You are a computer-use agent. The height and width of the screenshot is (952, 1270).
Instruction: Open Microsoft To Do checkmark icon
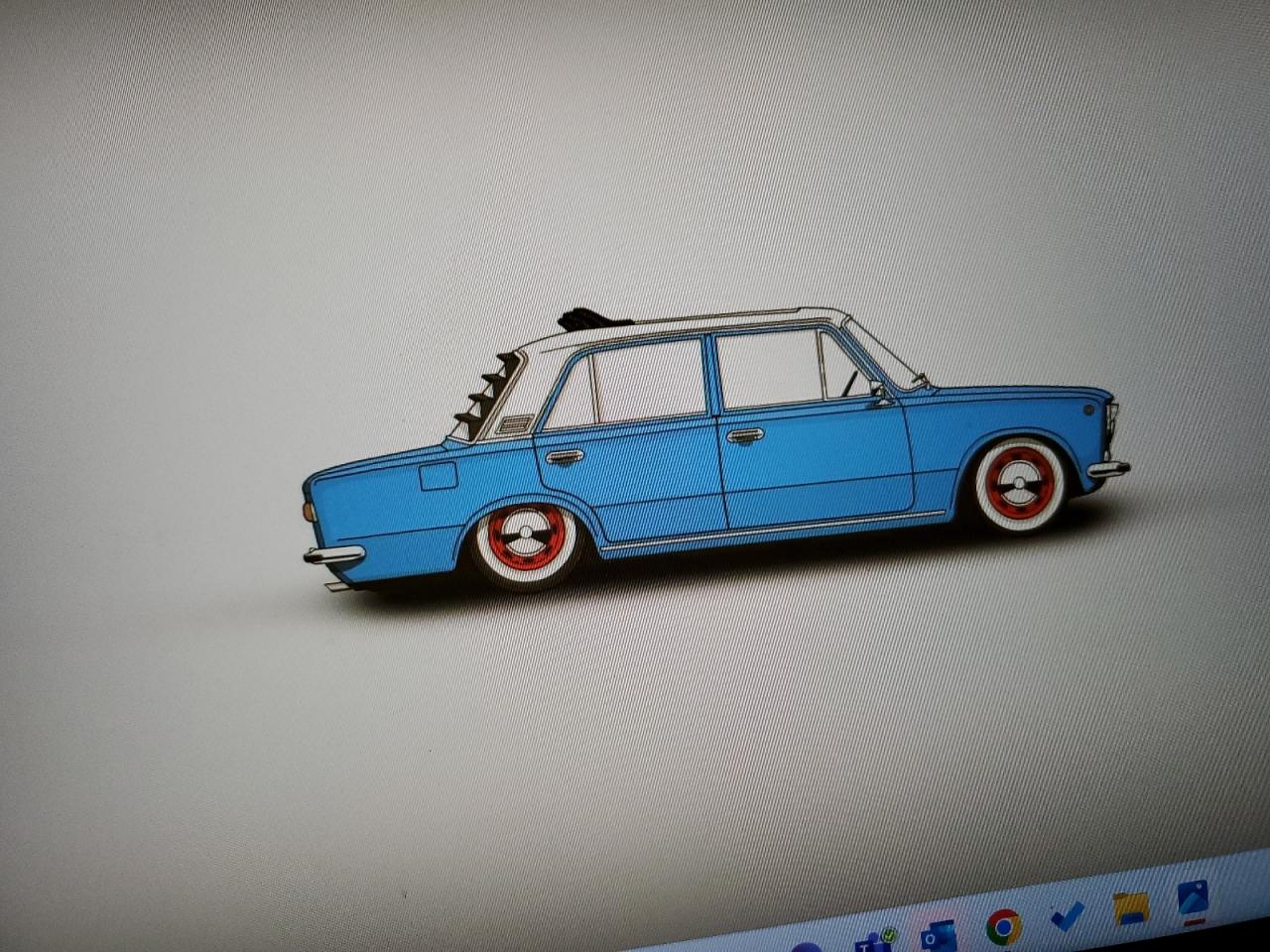pos(1067,916)
